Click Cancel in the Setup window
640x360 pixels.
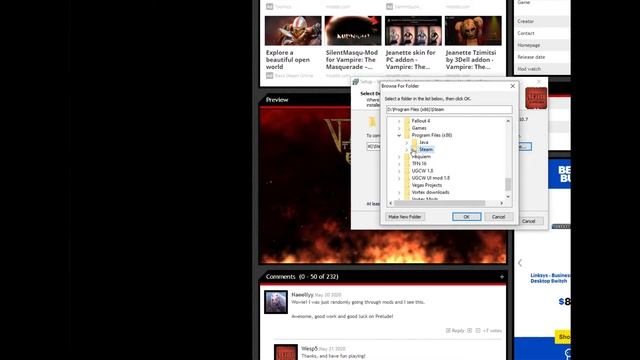coord(529,221)
